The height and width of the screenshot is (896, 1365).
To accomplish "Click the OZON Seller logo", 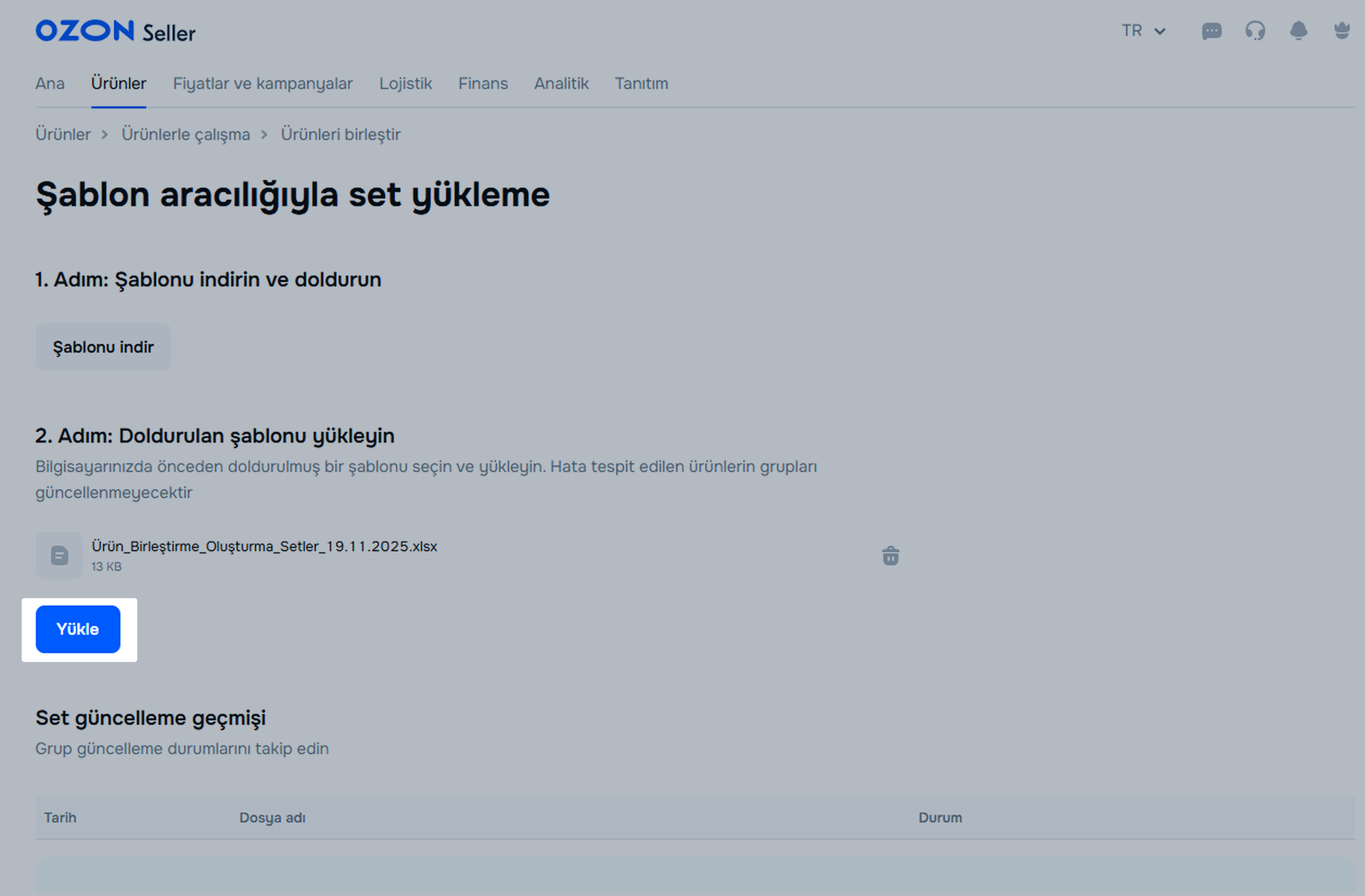I will 115,32.
